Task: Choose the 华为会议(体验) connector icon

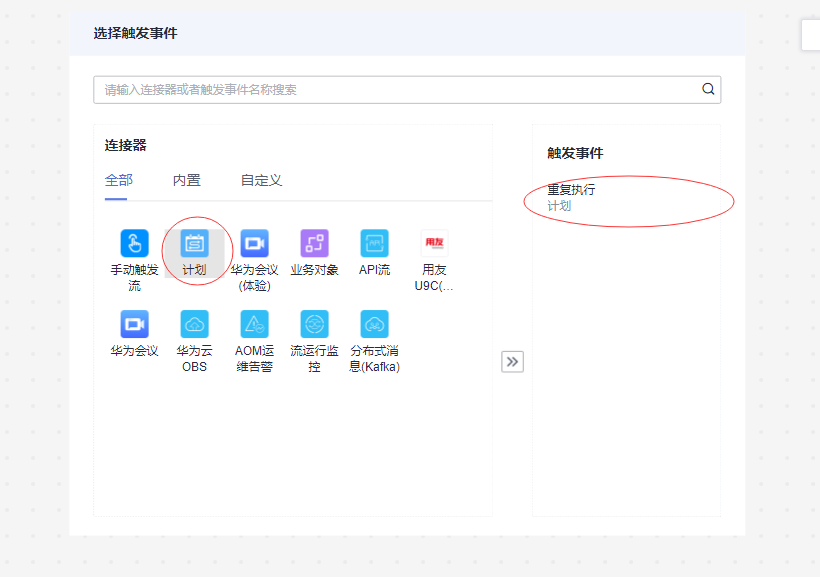Action: pyautogui.click(x=255, y=243)
